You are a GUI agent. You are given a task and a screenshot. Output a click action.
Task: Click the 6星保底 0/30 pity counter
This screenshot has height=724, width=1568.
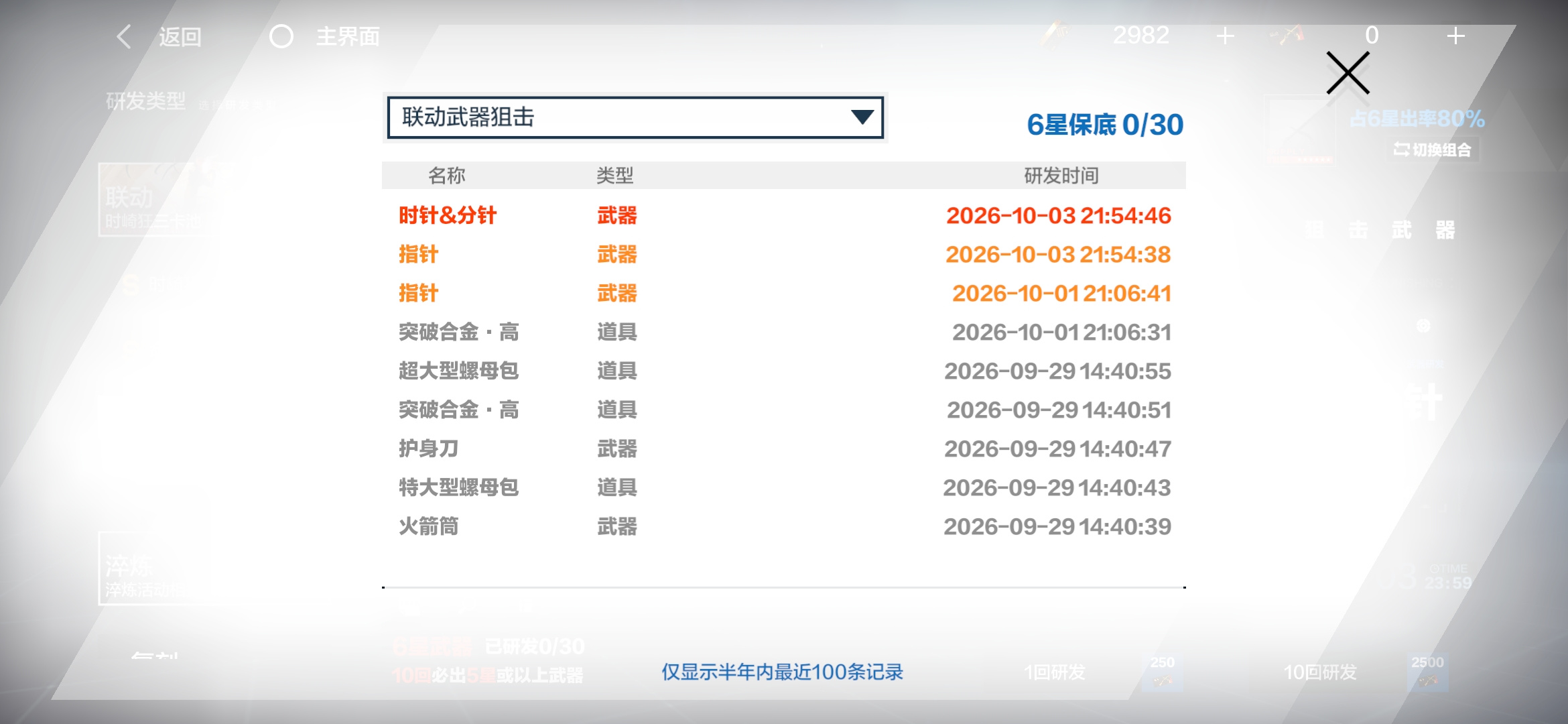tap(1105, 125)
